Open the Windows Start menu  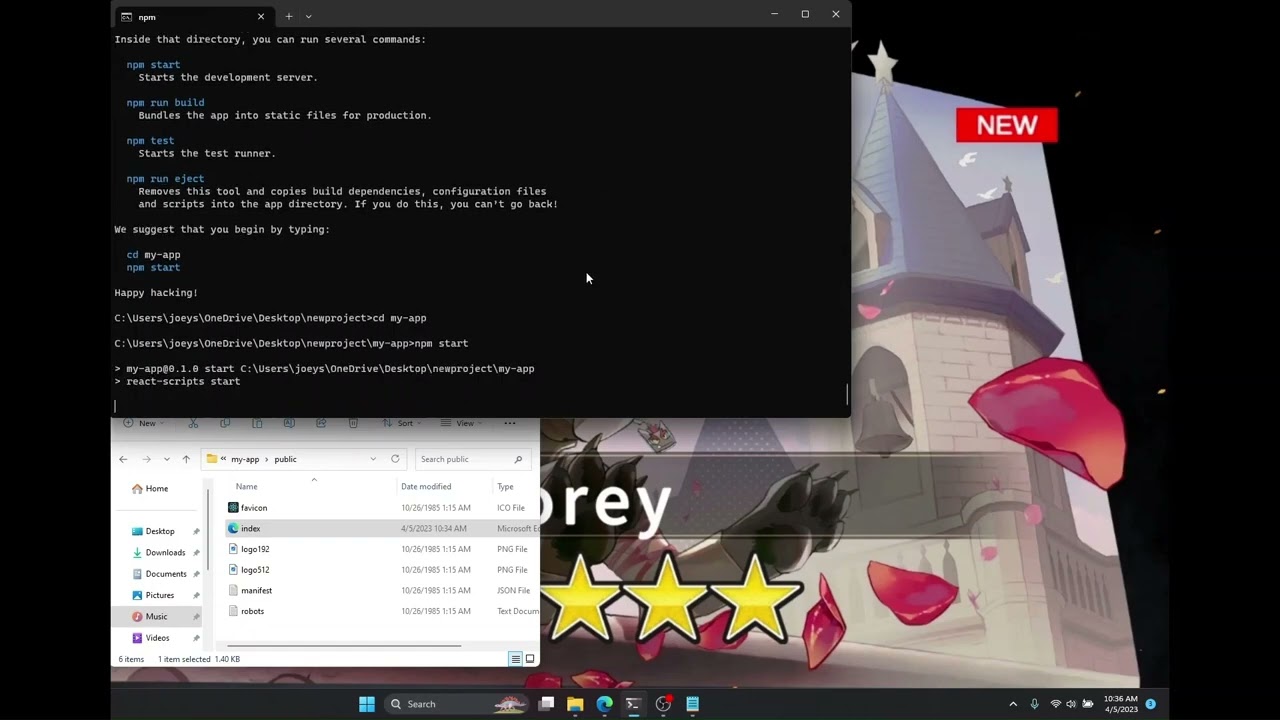(367, 704)
